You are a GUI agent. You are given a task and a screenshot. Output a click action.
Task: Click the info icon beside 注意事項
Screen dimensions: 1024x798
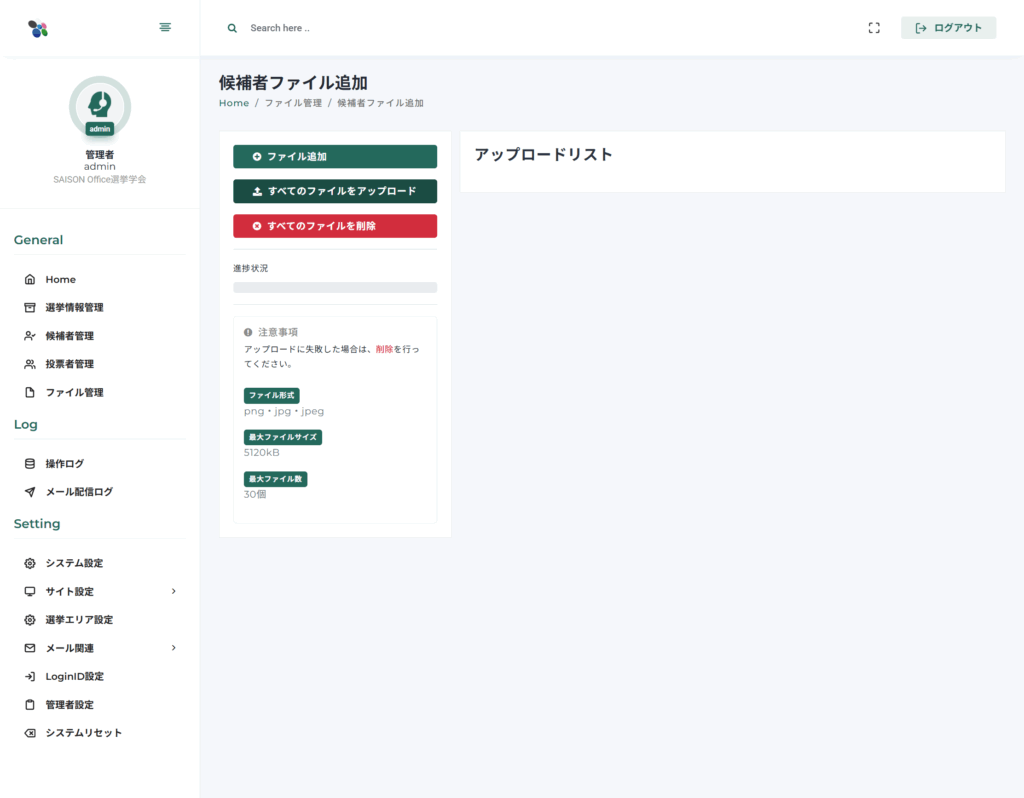(x=248, y=332)
